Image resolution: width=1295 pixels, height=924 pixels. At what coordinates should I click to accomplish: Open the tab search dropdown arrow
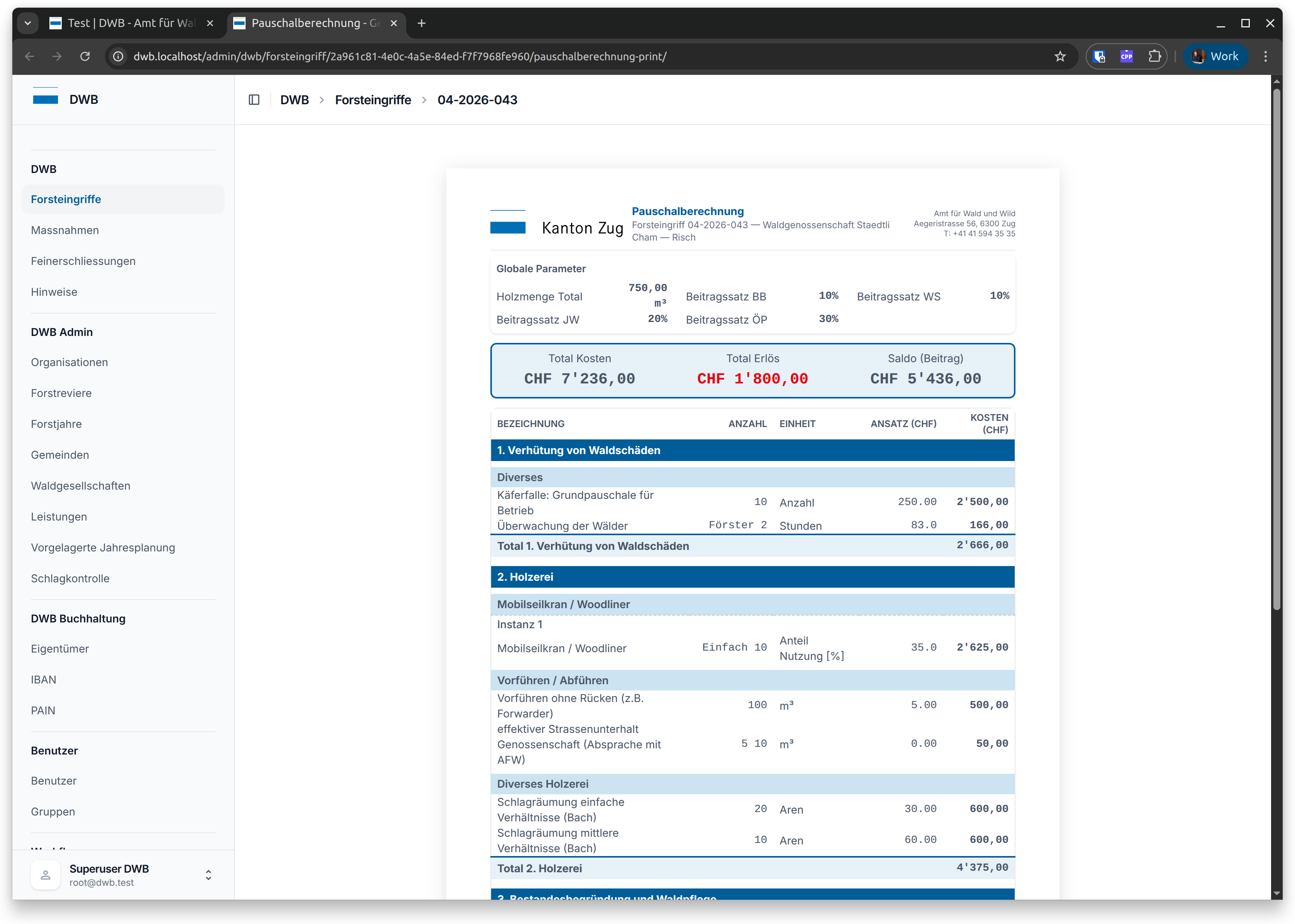point(27,23)
